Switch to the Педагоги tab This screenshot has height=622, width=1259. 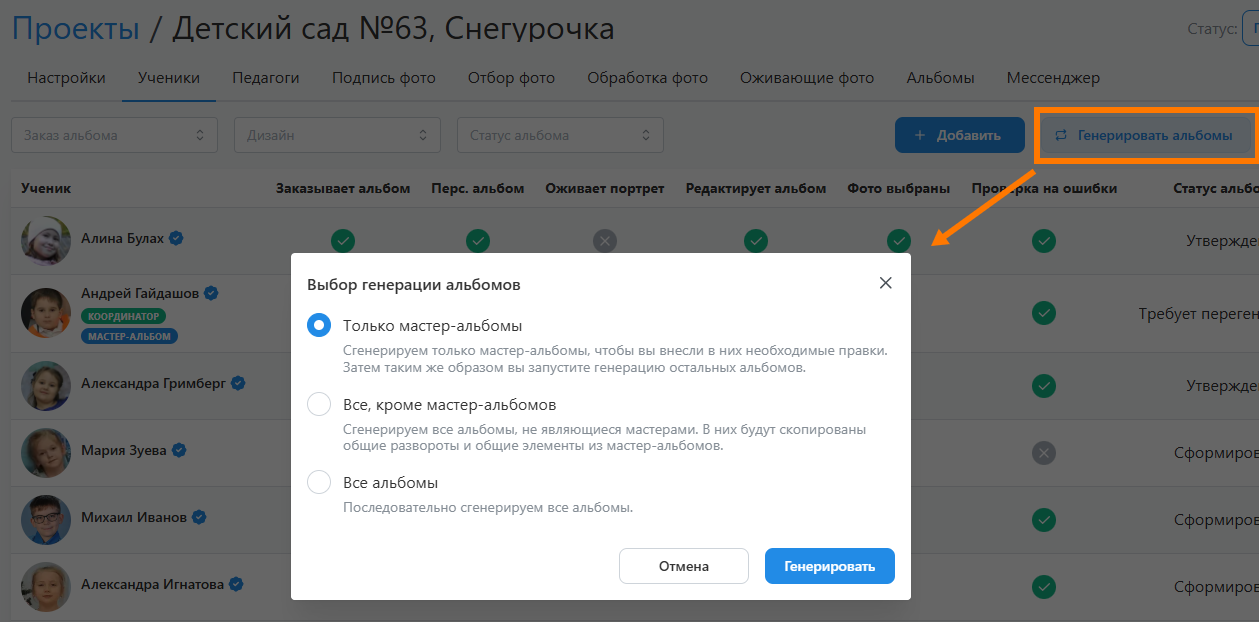coord(266,78)
